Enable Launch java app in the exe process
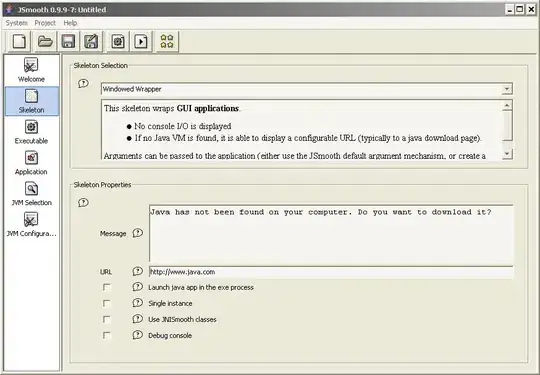The height and width of the screenshot is (375, 540). 107,287
